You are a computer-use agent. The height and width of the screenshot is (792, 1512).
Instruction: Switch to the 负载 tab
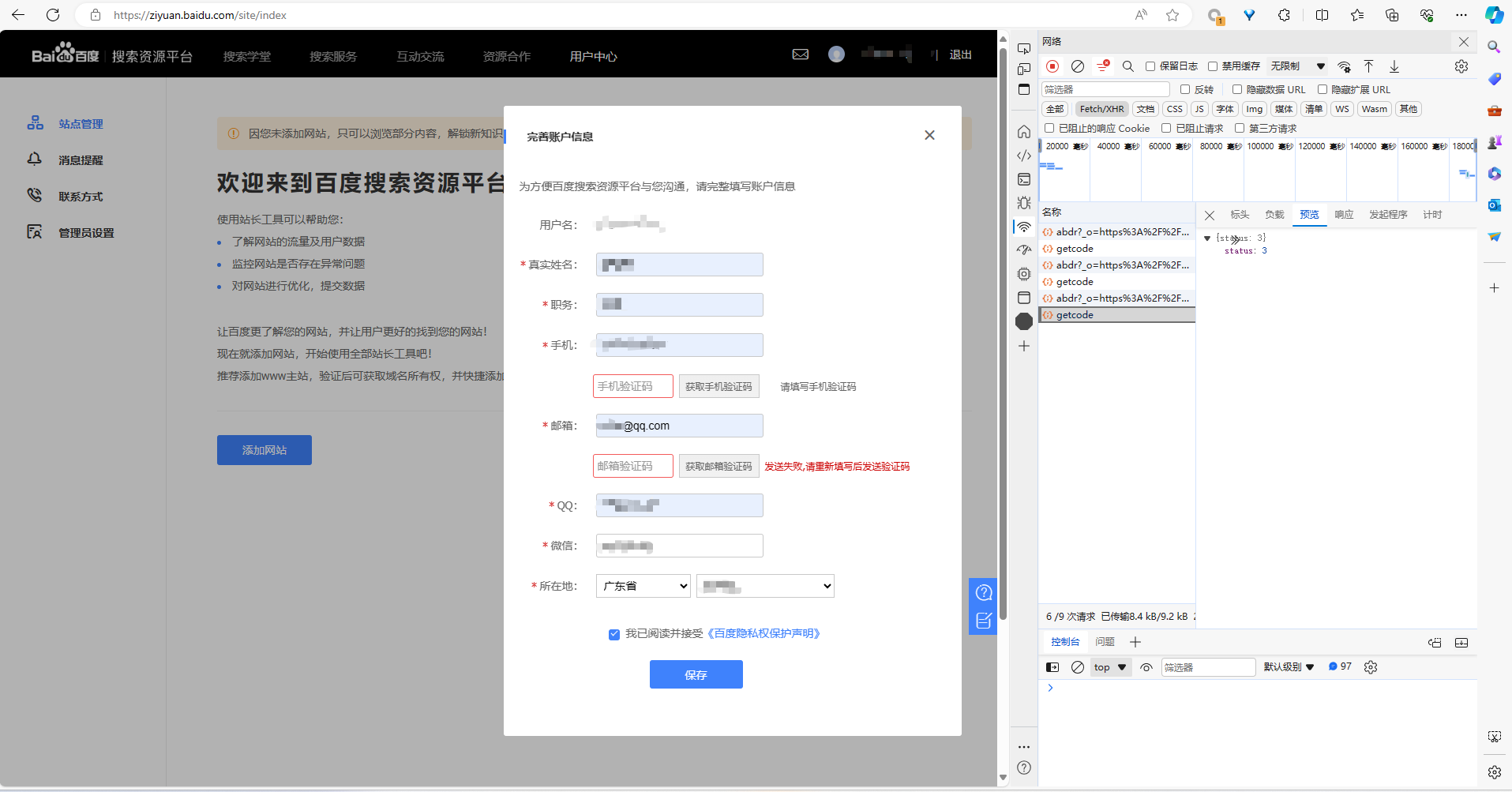(1274, 215)
